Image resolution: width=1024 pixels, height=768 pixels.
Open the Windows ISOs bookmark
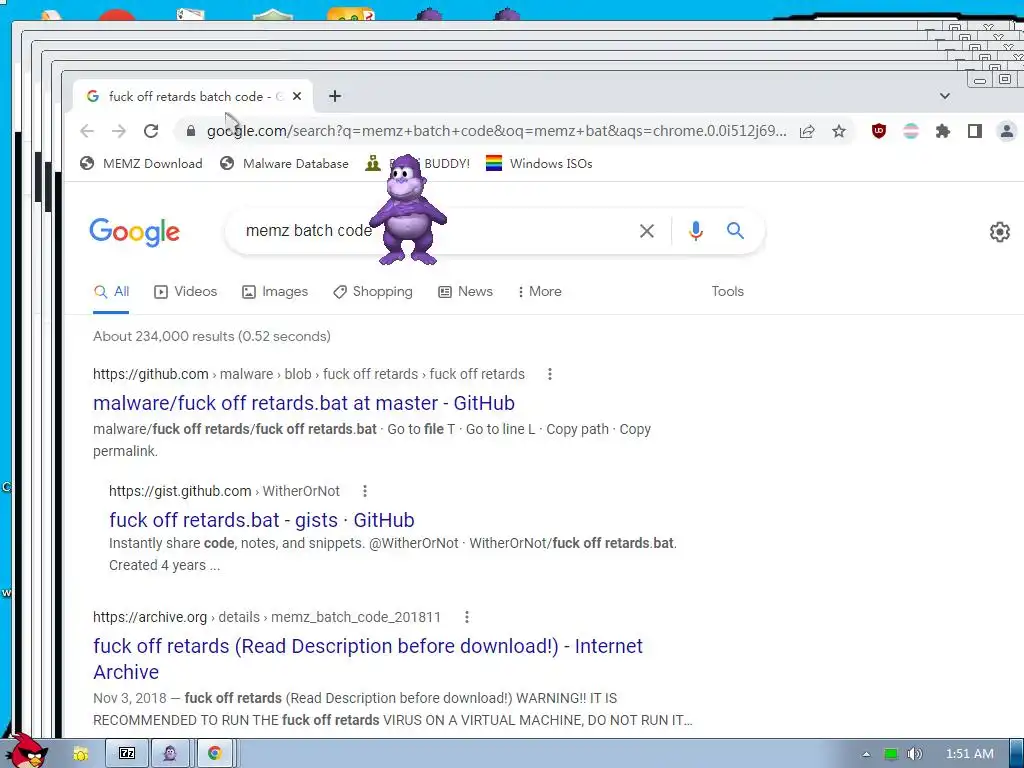[x=539, y=163]
